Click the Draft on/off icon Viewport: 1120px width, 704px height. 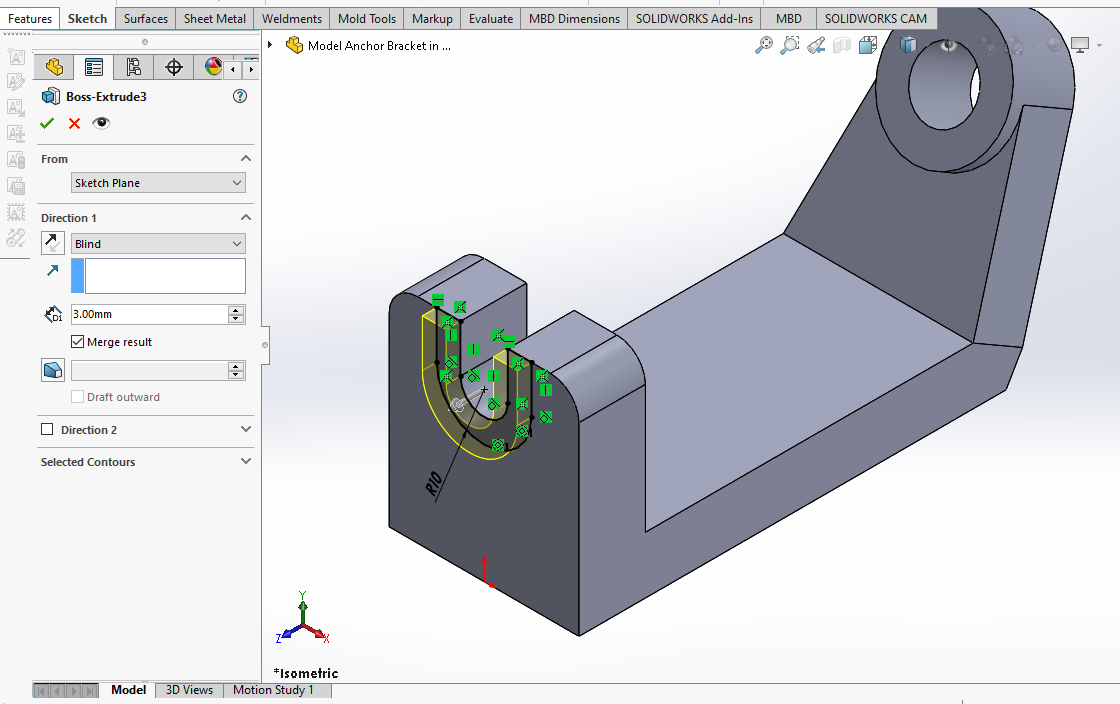pos(52,370)
